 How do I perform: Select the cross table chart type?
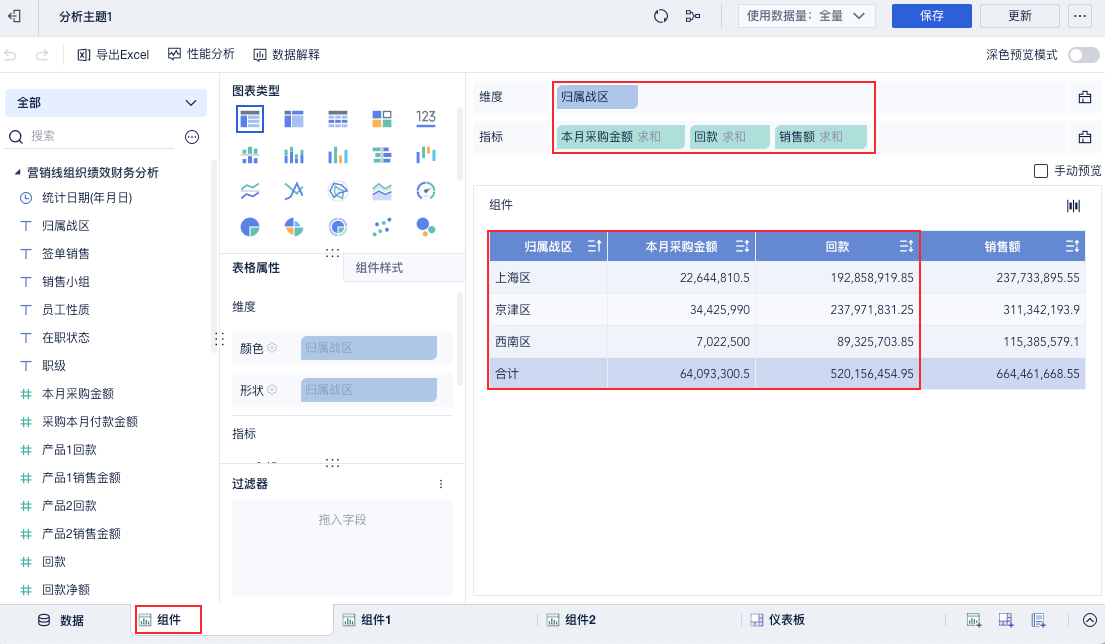point(294,119)
